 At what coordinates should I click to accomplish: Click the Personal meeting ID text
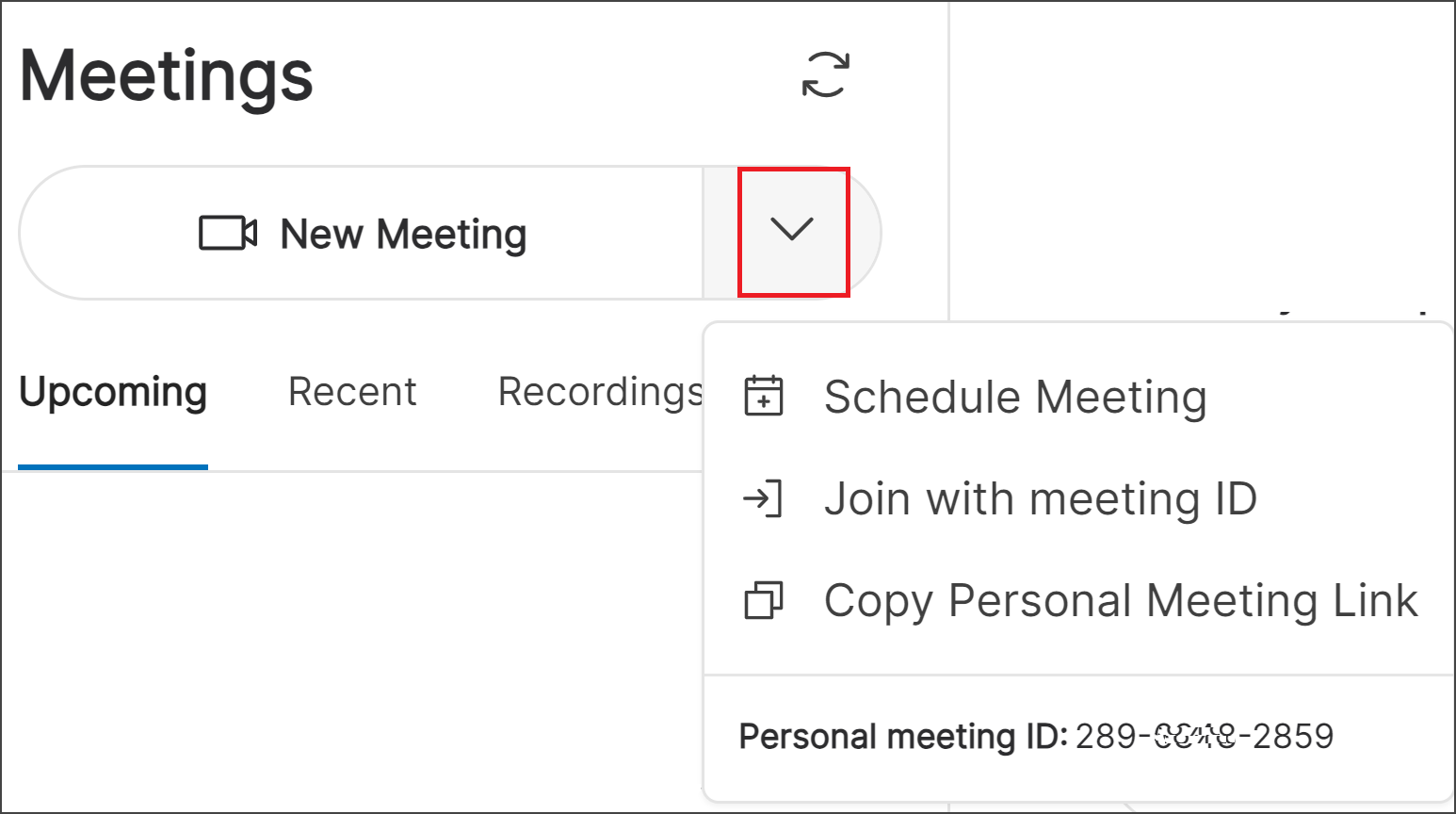1036,736
